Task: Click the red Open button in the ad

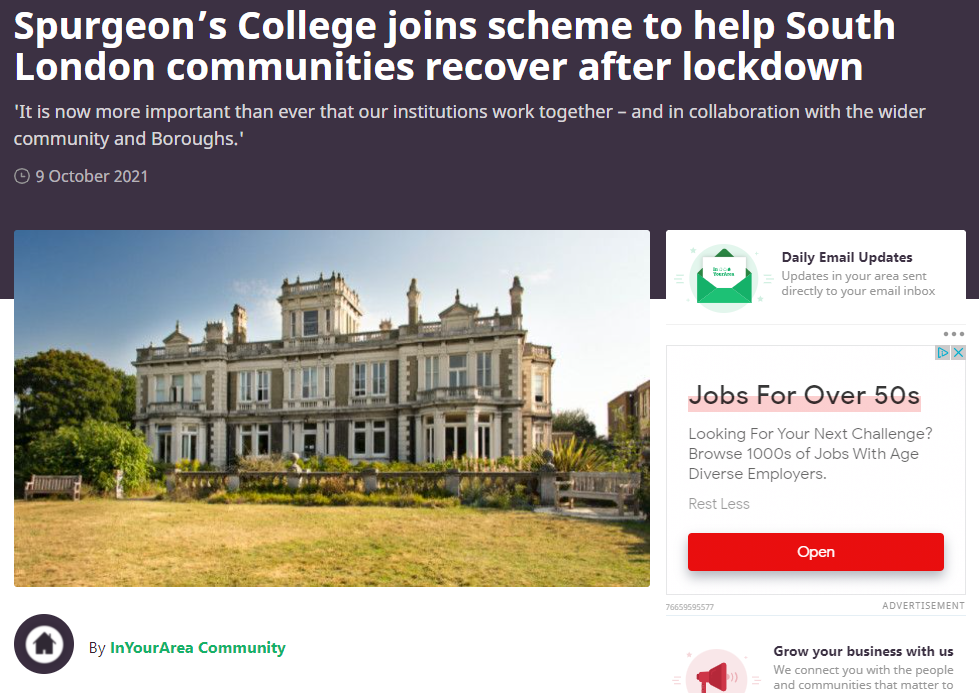Action: pyautogui.click(x=815, y=552)
